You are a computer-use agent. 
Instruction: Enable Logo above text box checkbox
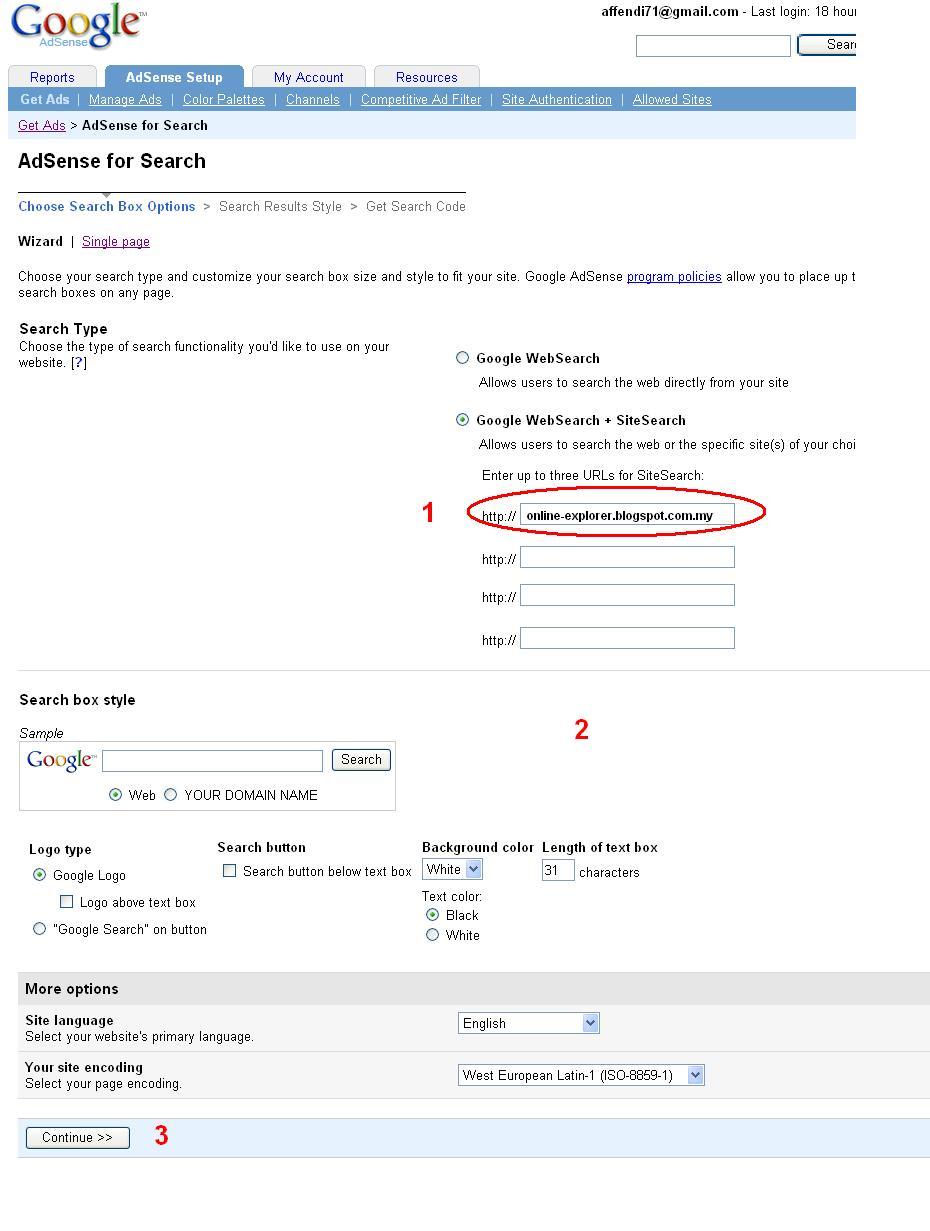(67, 902)
